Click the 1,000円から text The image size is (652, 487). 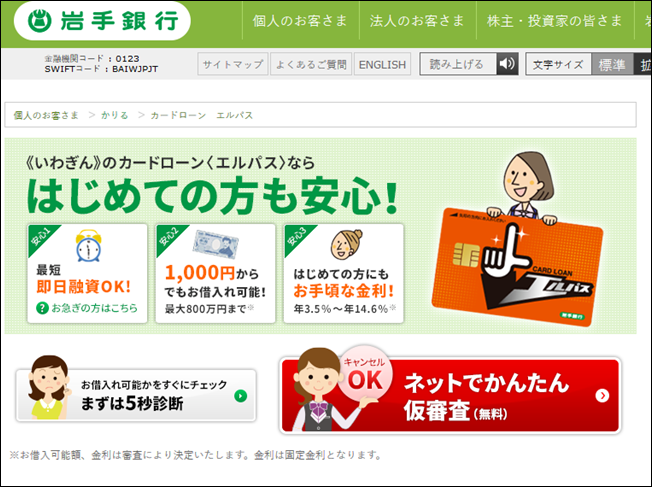pos(212,273)
